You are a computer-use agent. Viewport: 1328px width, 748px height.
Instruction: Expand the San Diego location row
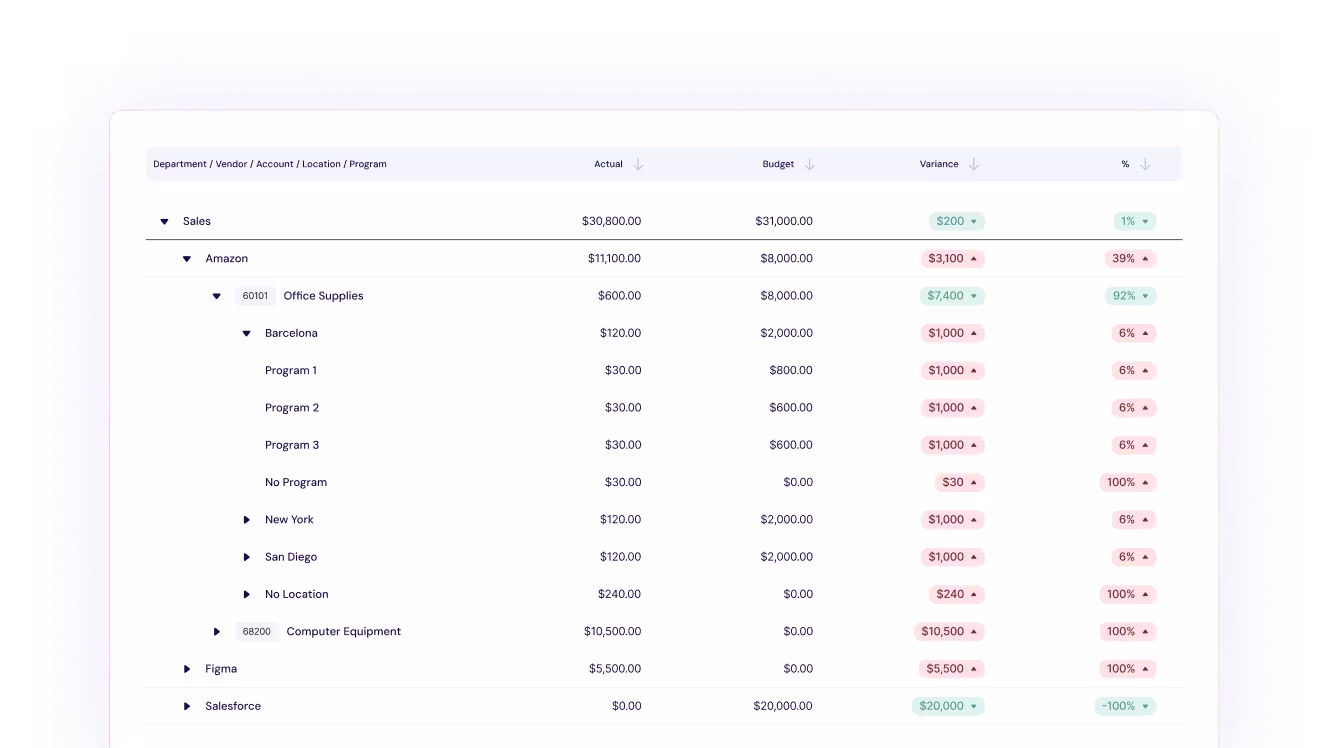247,557
